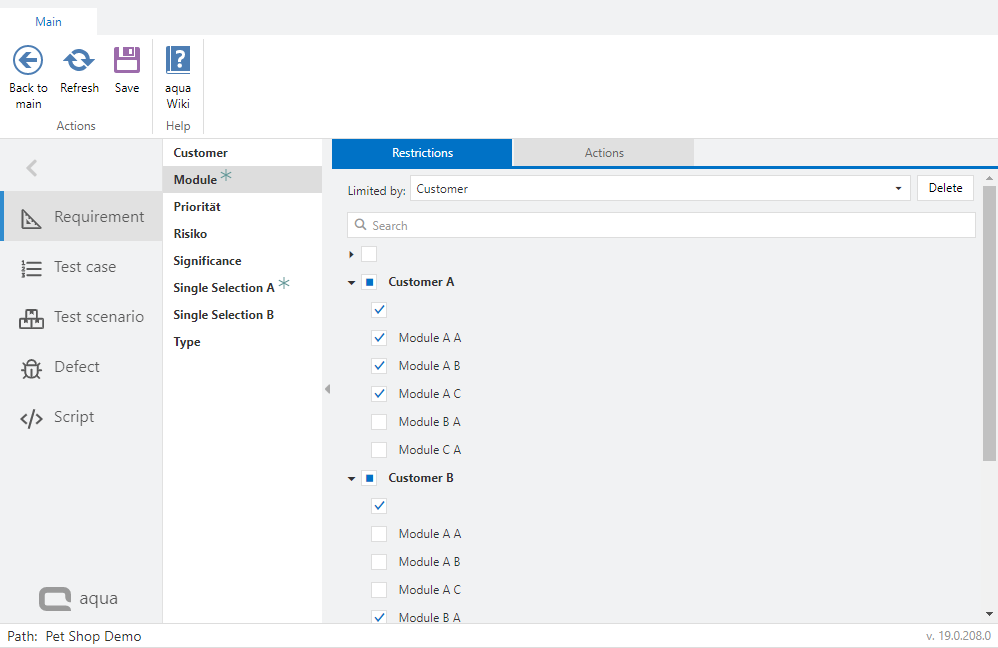Open the Test scenario icon
This screenshot has width=998, height=648.
tap(31, 317)
